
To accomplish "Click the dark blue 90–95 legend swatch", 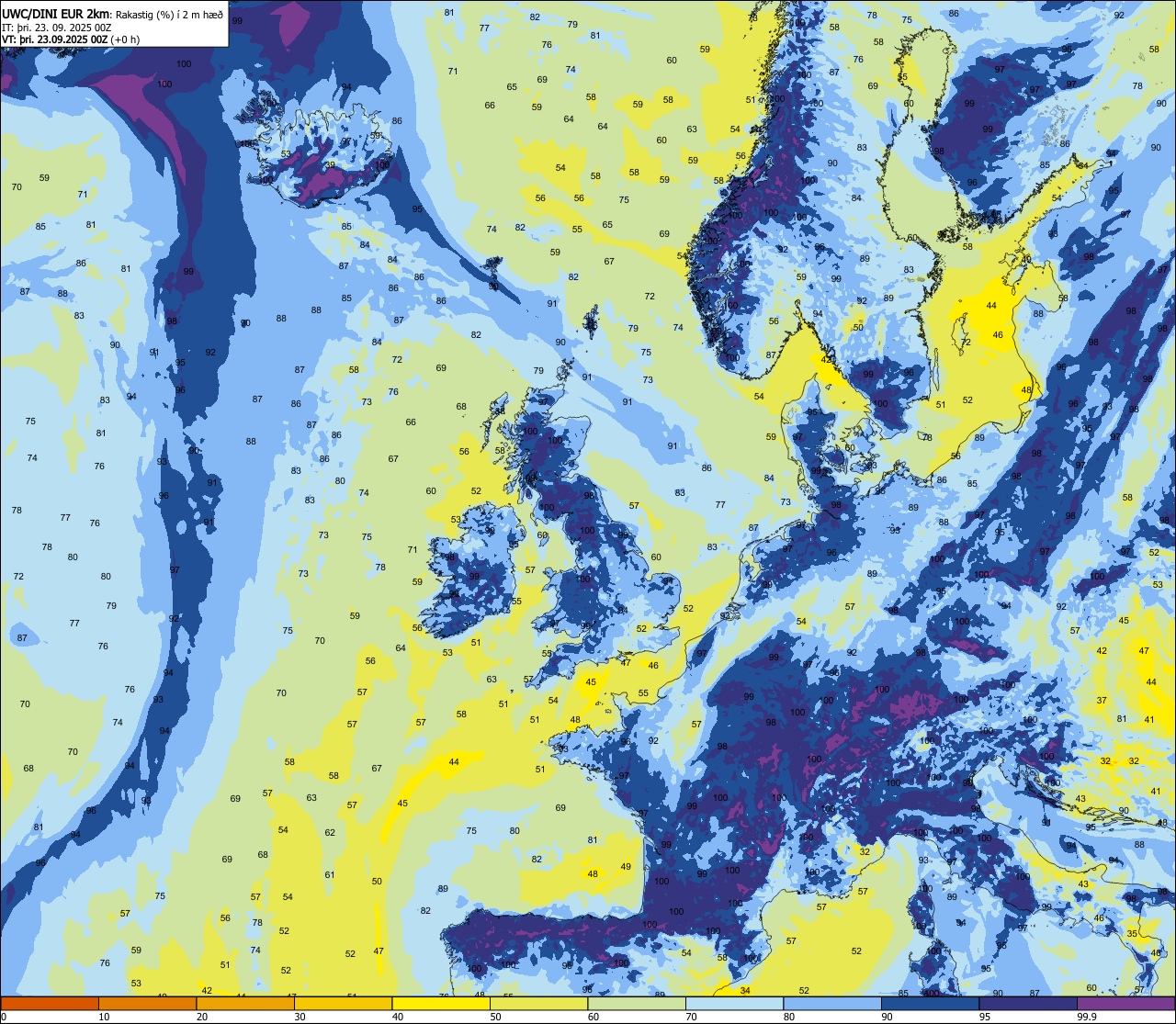I will 930,1003.
